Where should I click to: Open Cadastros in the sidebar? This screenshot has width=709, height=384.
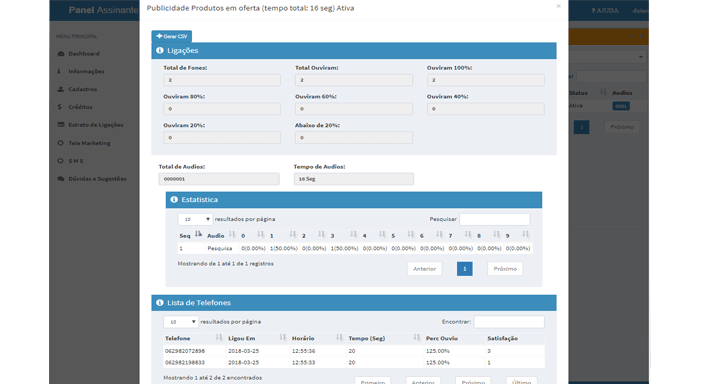[x=82, y=89]
